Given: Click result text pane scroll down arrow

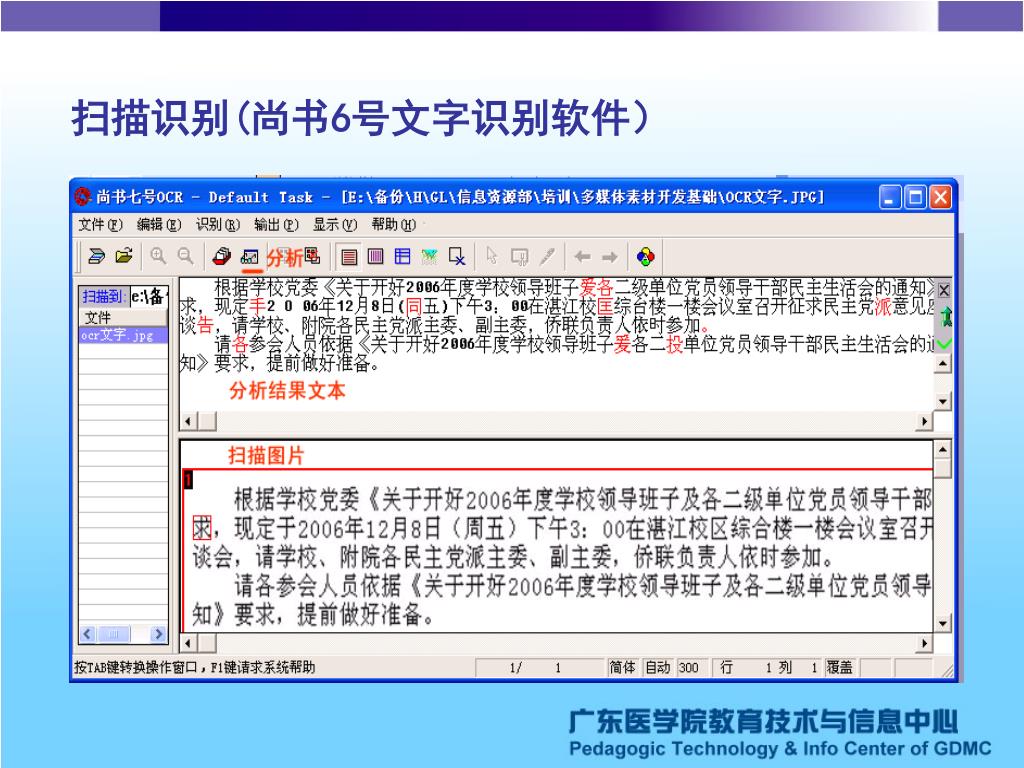Looking at the screenshot, I should click(x=942, y=401).
